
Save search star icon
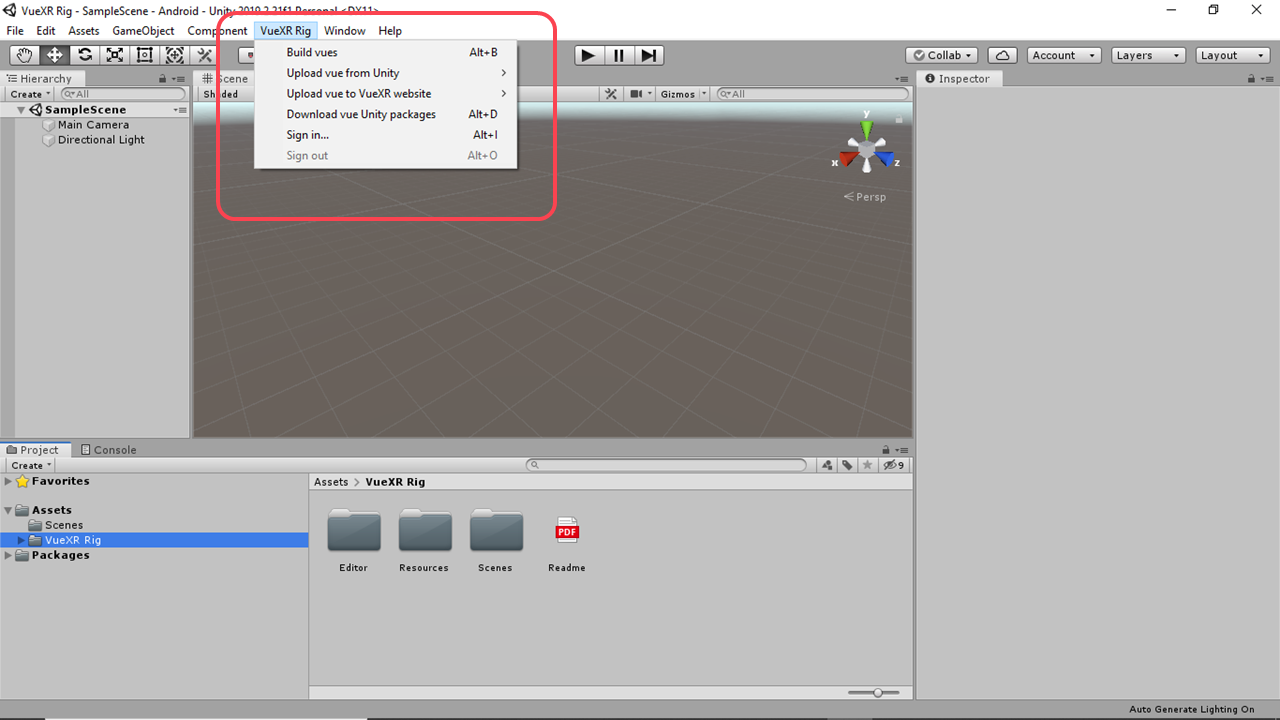867,465
